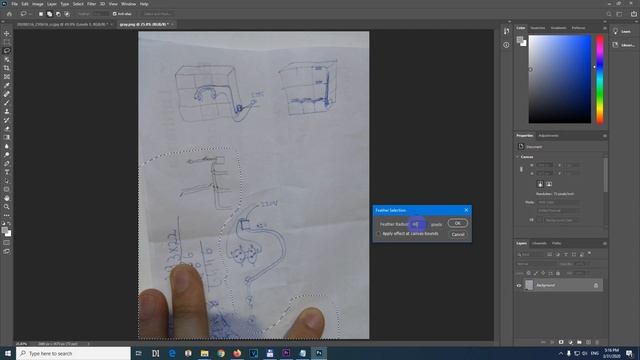Viewport: 640px width, 360px height.
Task: Select the Zoom tool
Action: pyautogui.click(x=7, y=207)
